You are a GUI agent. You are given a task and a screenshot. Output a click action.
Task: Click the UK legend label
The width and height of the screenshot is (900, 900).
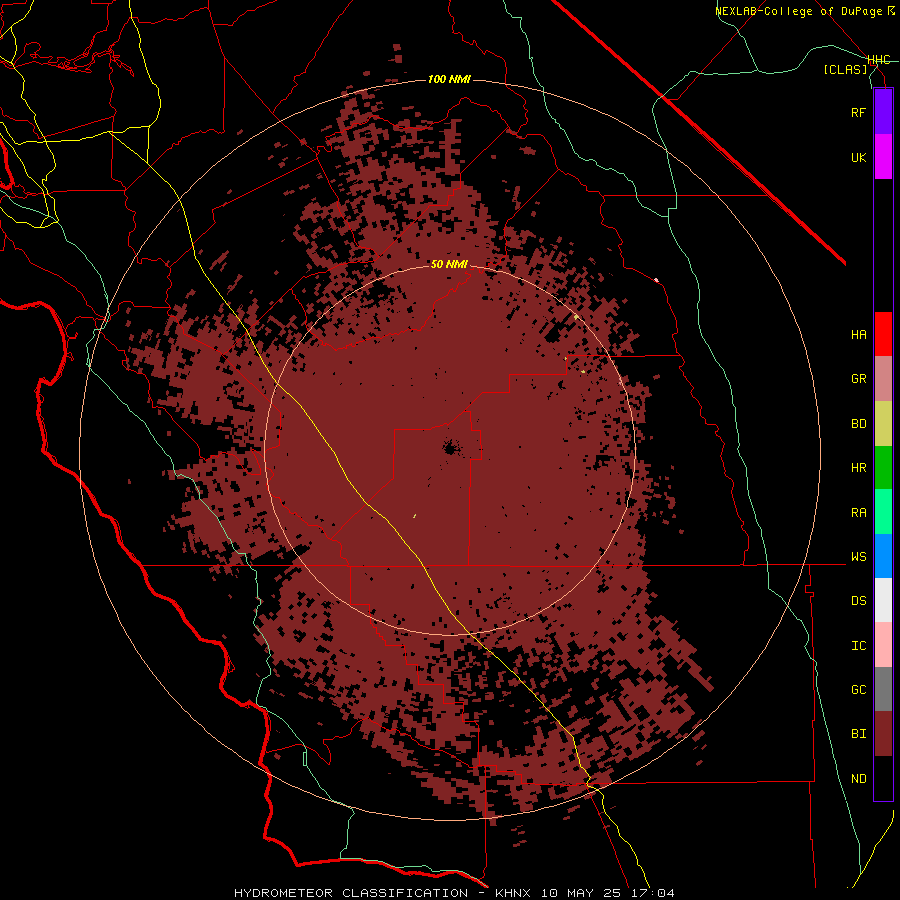tap(858, 157)
